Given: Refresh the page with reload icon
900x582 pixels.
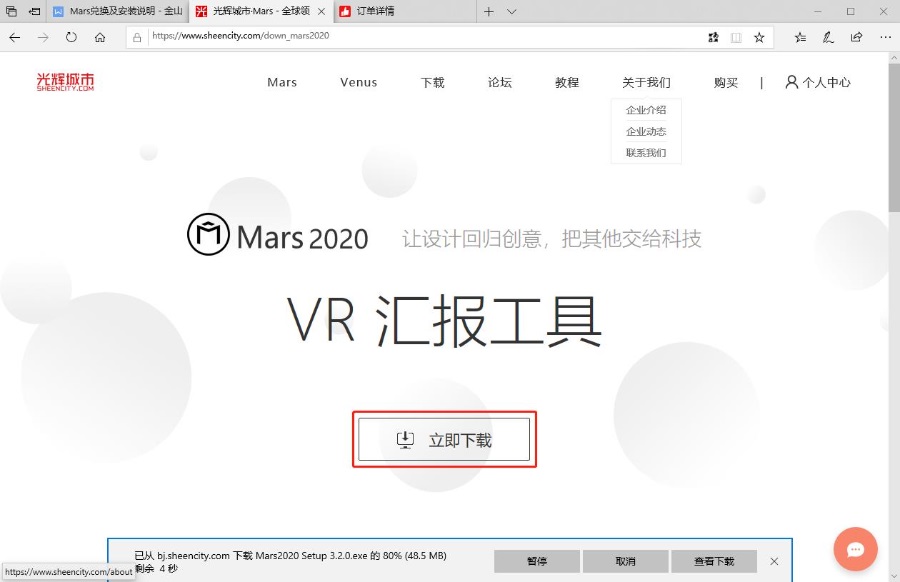Looking at the screenshot, I should pyautogui.click(x=71, y=37).
